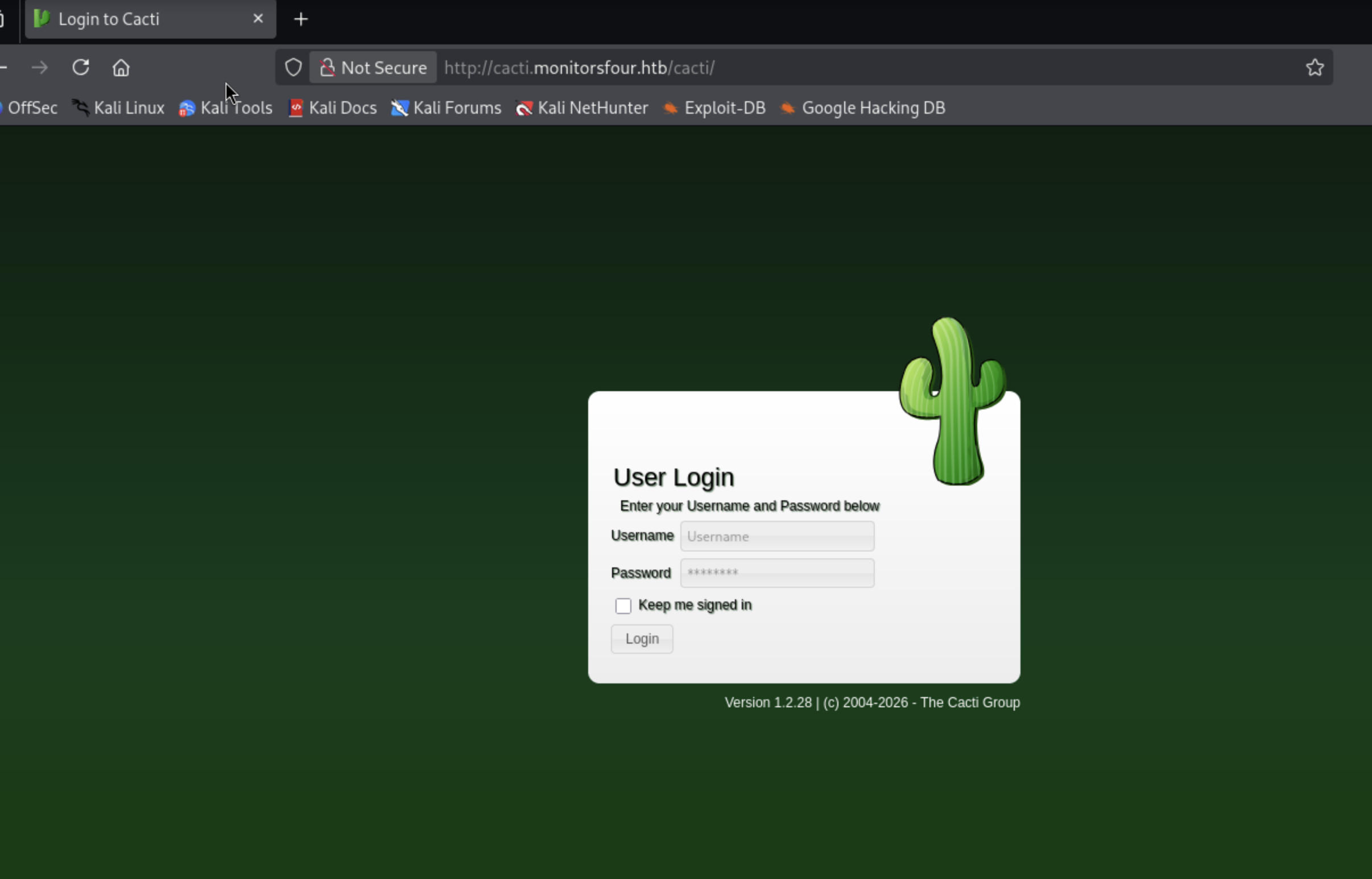Screen dimensions: 1372x879
Task: Click the Version 1.2.28 footer text
Action: tap(872, 702)
